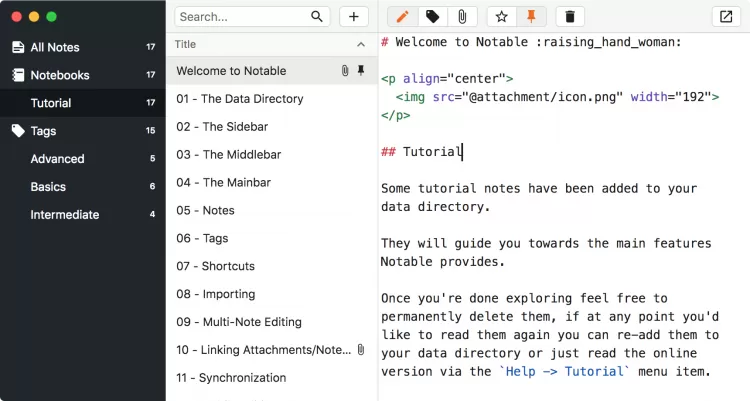Open the tags editor icon
Image resolution: width=750 pixels, height=401 pixels.
432,17
